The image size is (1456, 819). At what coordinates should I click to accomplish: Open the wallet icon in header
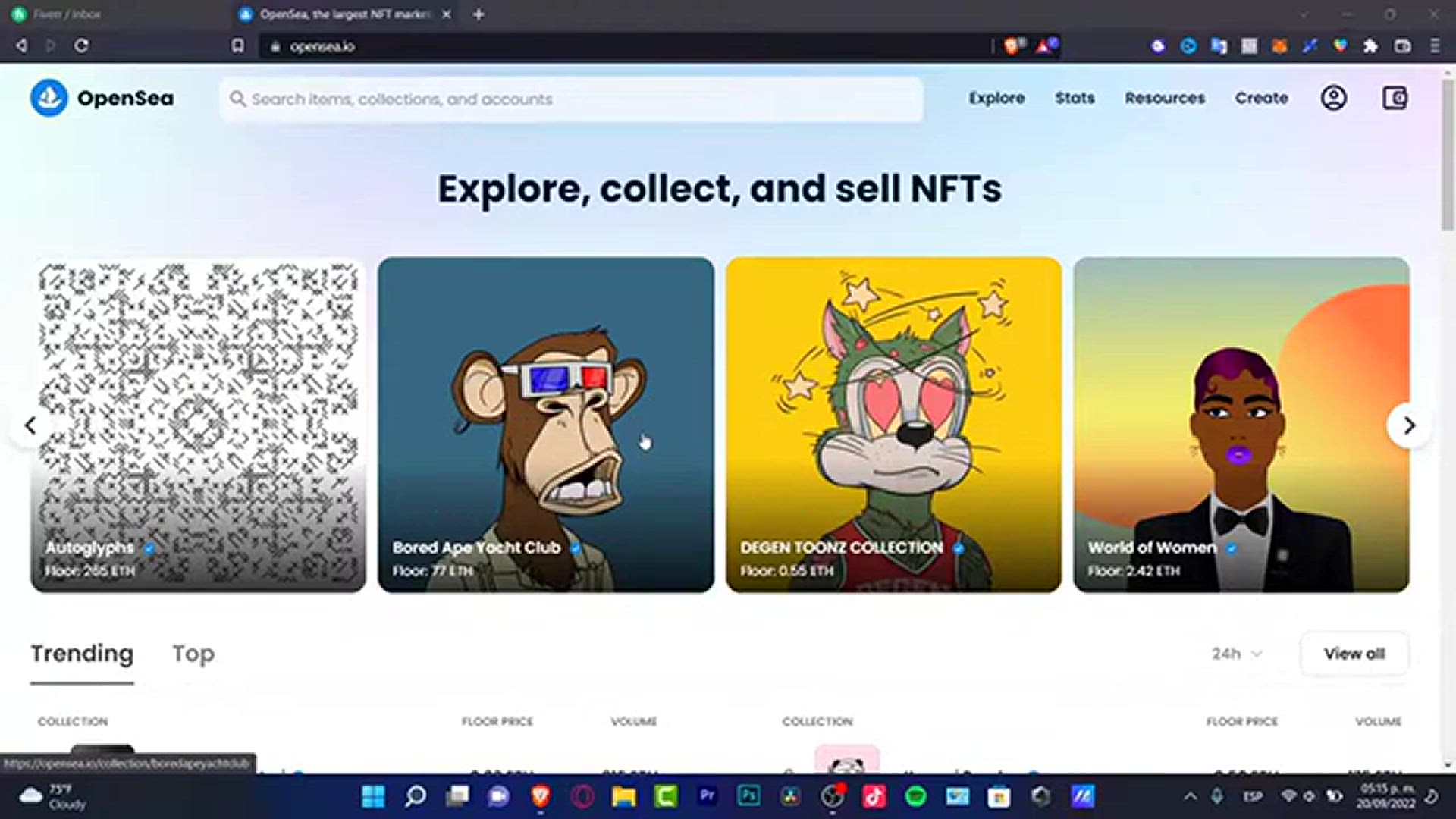(1395, 98)
